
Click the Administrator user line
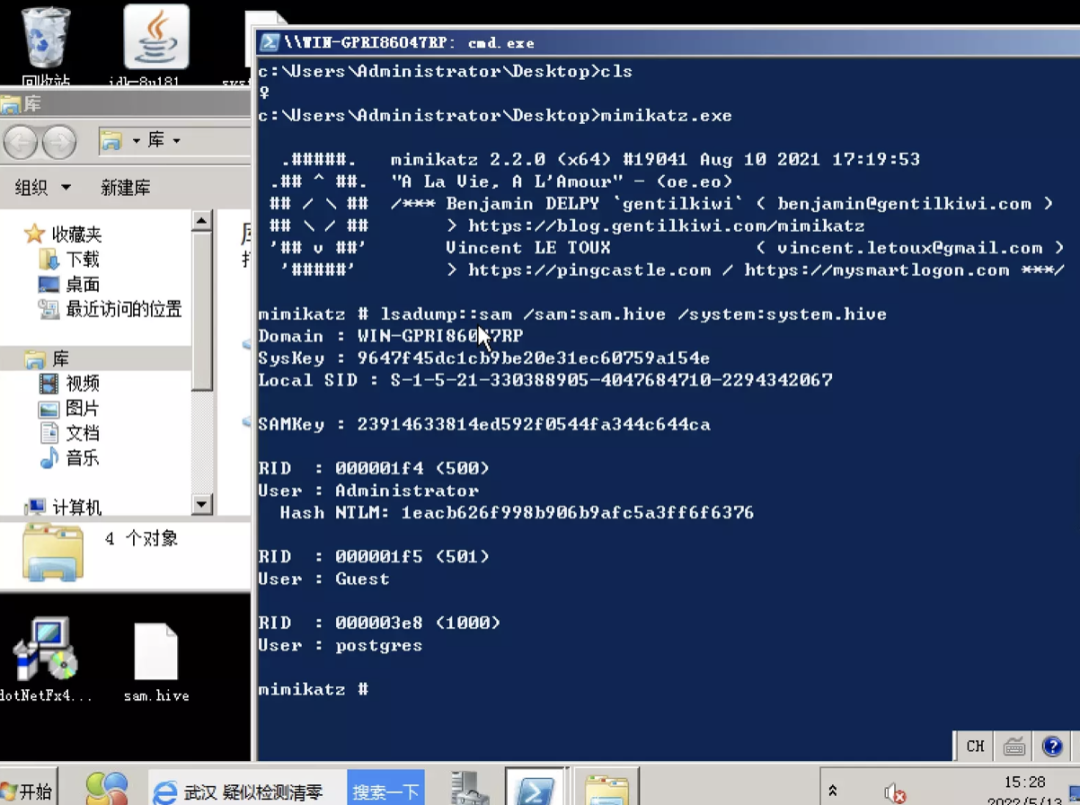click(x=368, y=490)
